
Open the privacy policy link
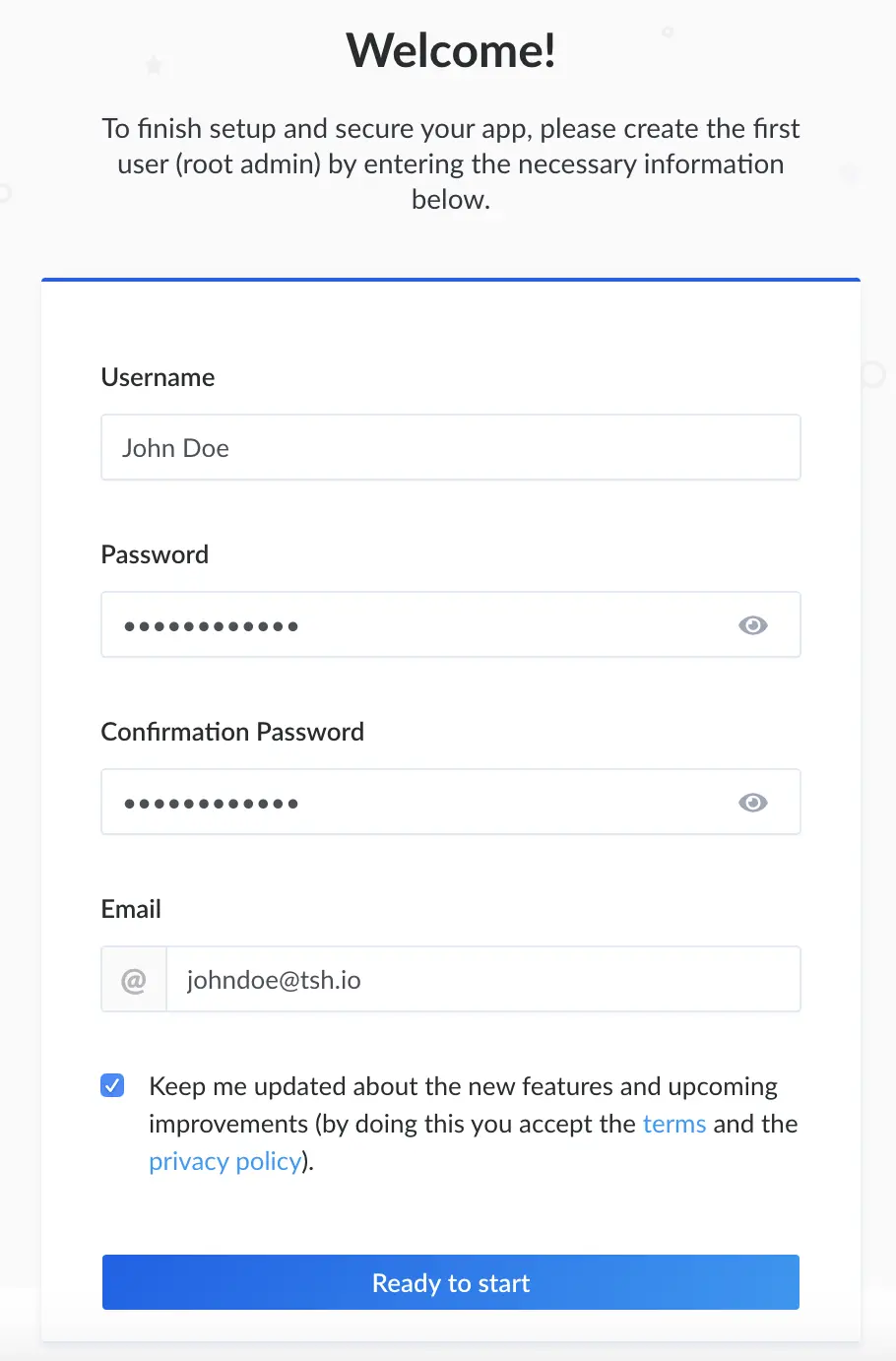(224, 1161)
